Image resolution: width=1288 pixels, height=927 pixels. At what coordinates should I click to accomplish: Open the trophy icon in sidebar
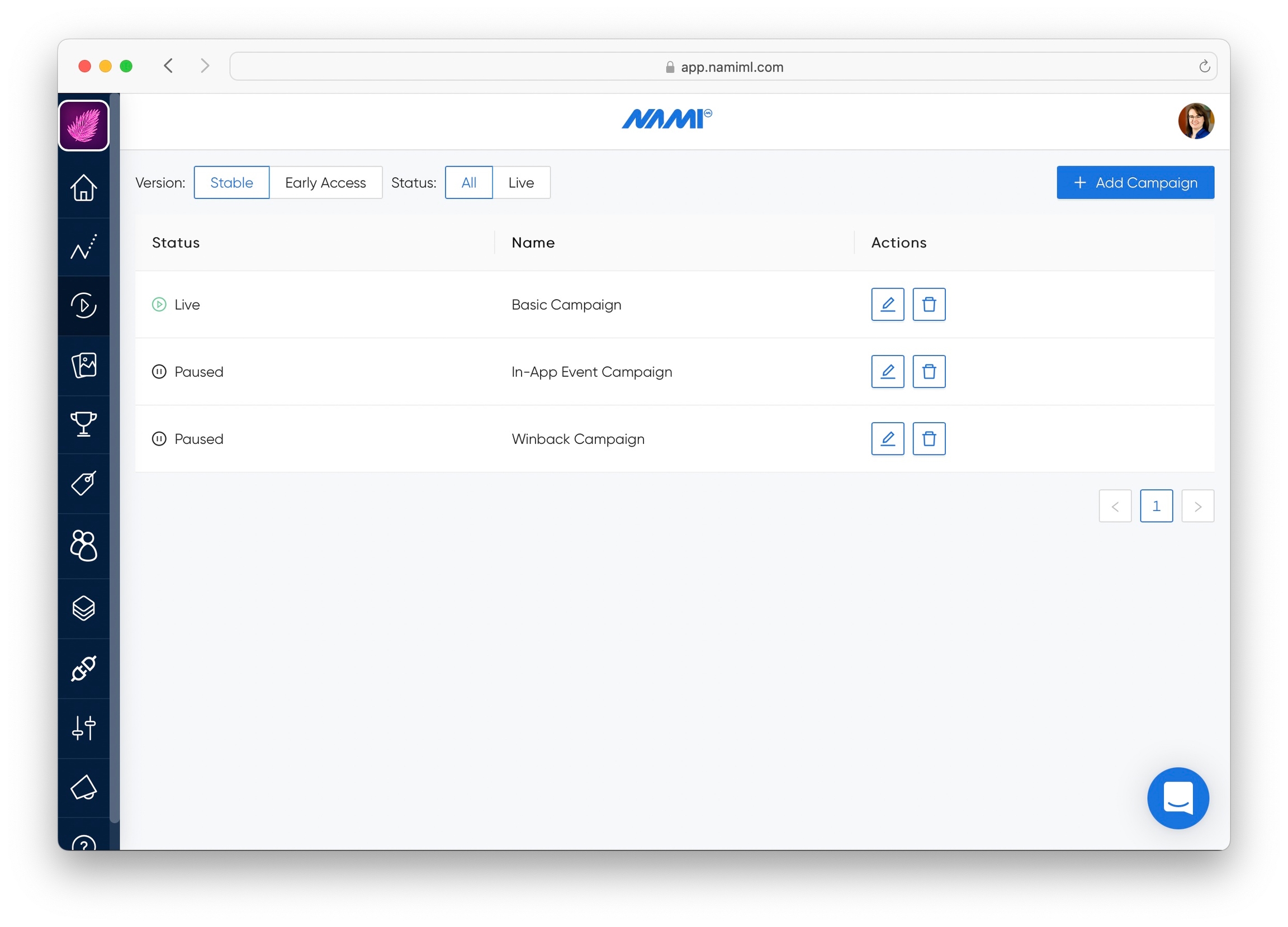click(x=83, y=424)
